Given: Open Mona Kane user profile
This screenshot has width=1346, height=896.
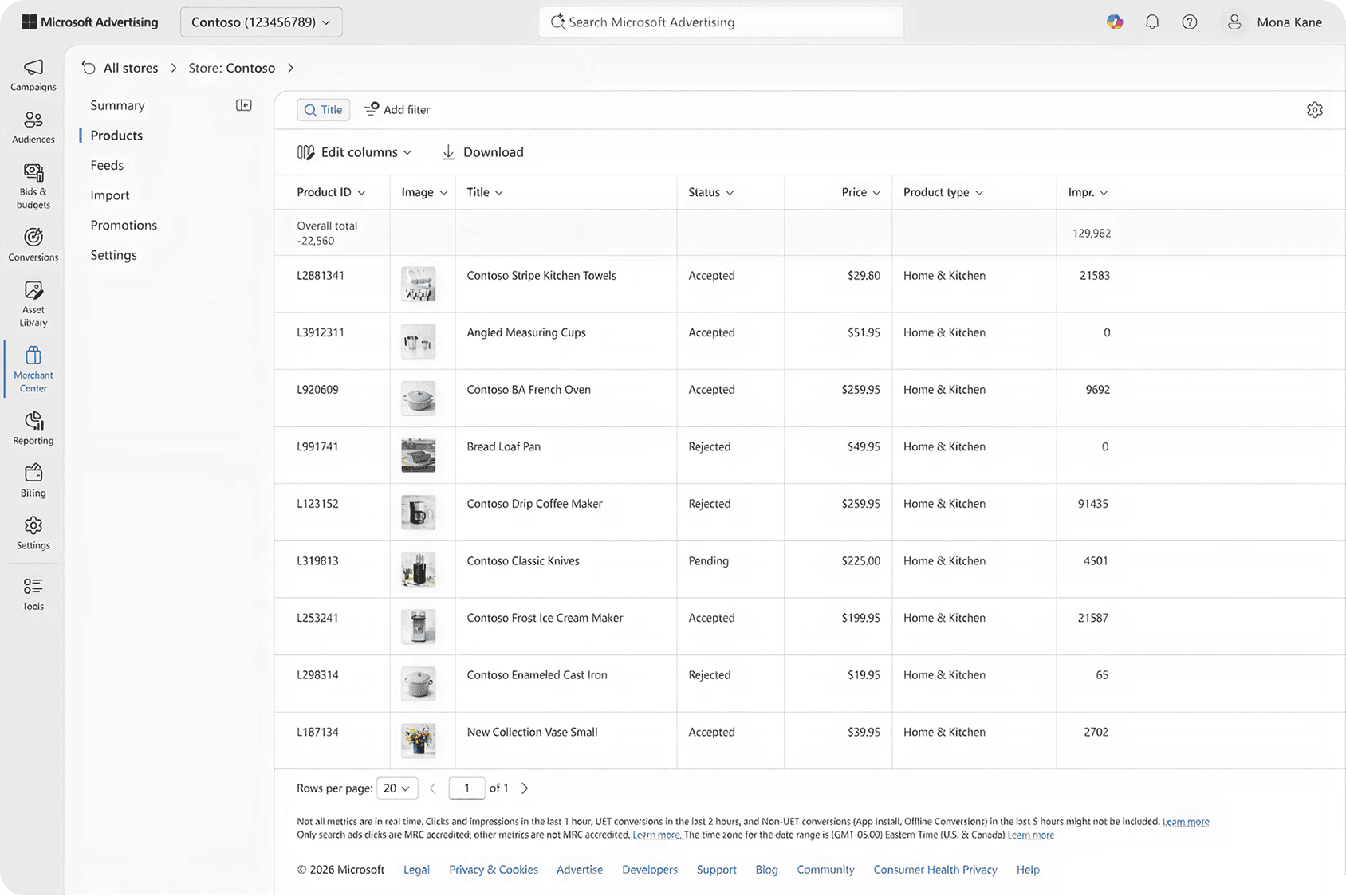Looking at the screenshot, I should (x=1273, y=22).
